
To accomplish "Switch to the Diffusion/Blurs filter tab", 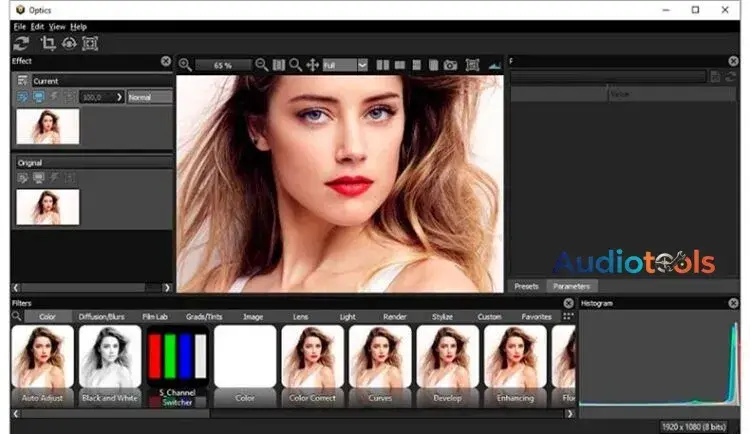I will point(100,316).
